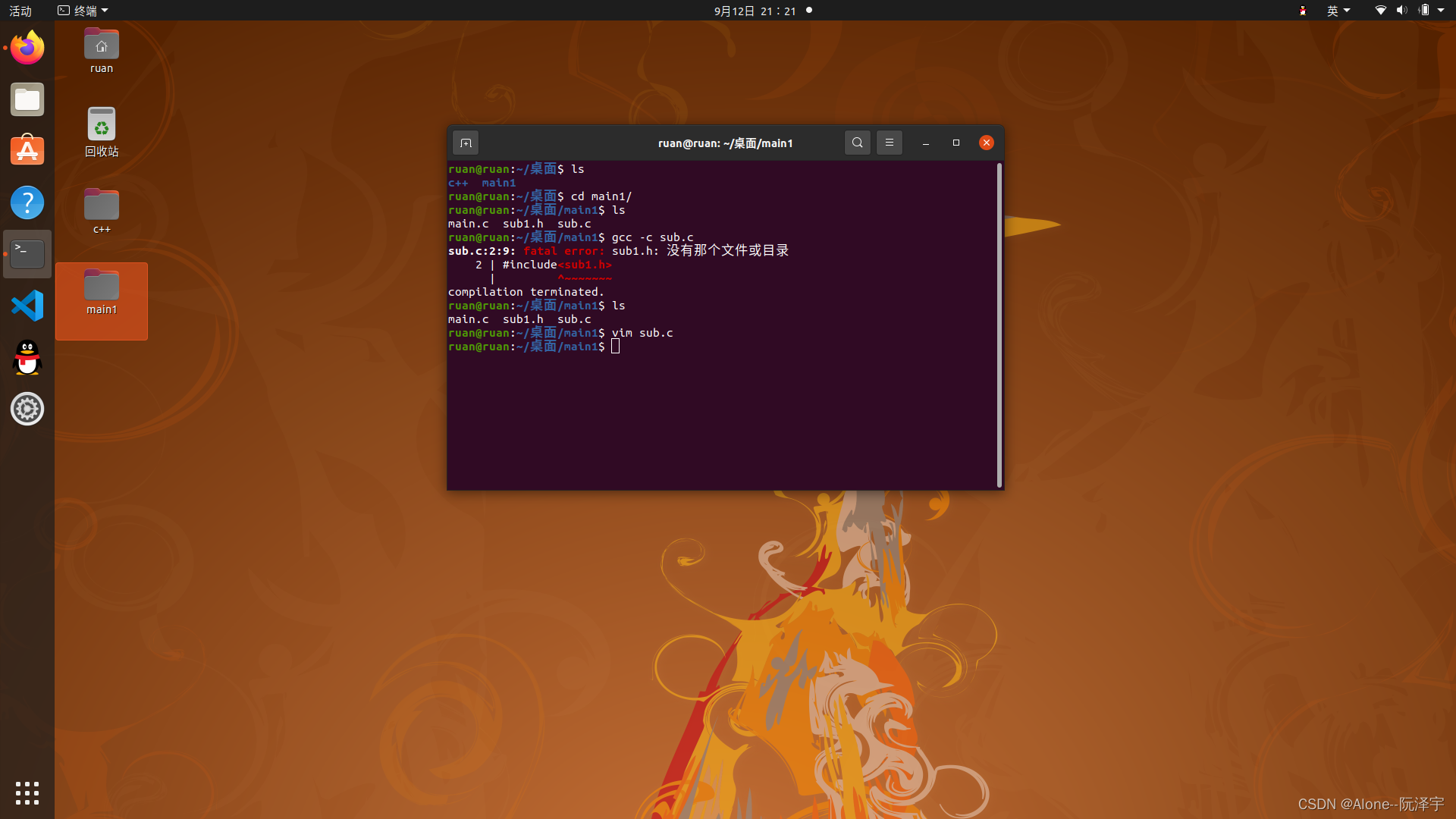Open the system menu arrow at top right
This screenshot has width=1456, height=819.
click(x=1441, y=11)
